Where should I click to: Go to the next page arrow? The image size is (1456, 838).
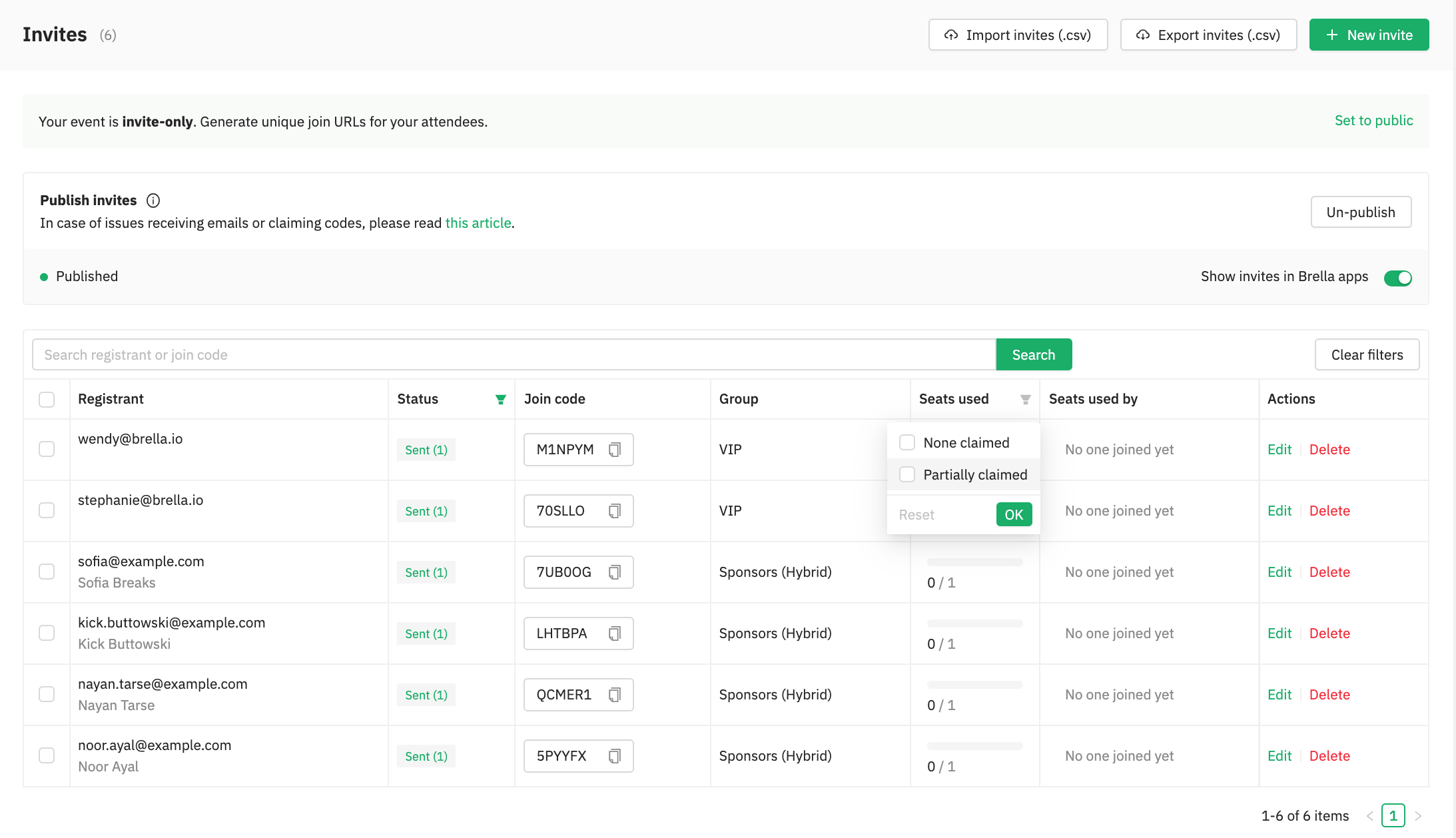pyautogui.click(x=1418, y=816)
